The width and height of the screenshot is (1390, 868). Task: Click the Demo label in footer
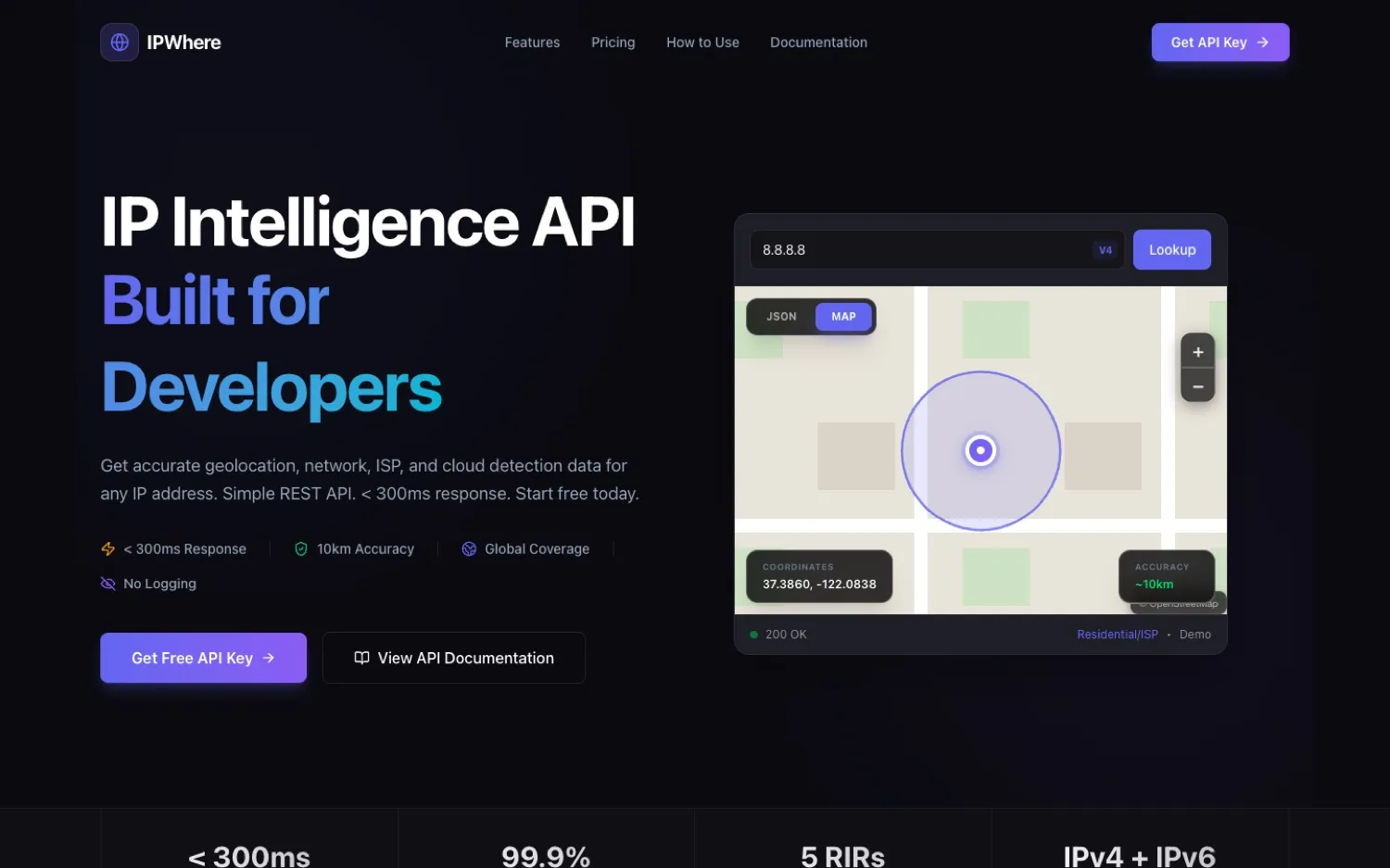click(1195, 635)
